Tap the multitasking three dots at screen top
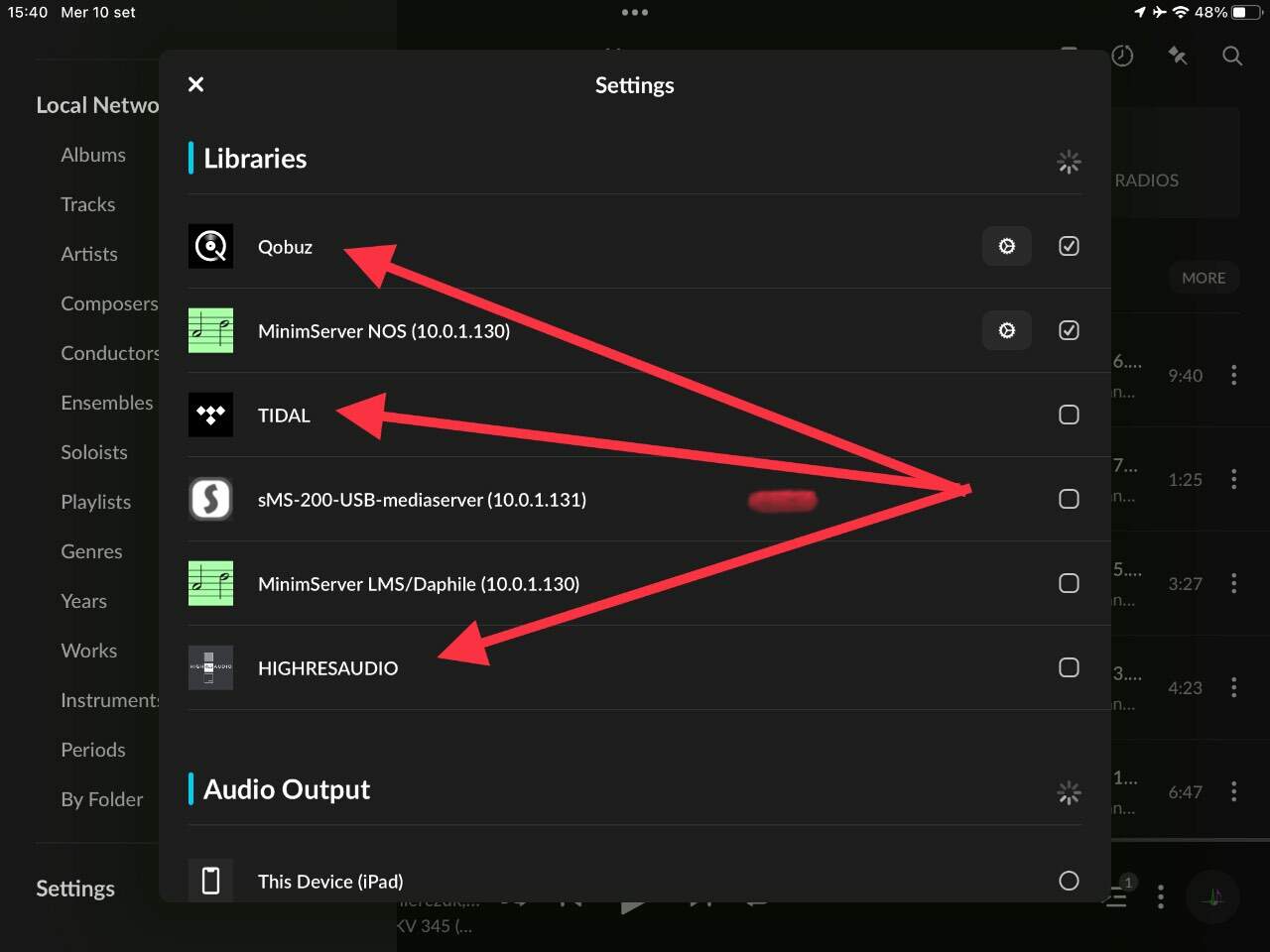Viewport: 1270px width, 952px height. tap(635, 13)
